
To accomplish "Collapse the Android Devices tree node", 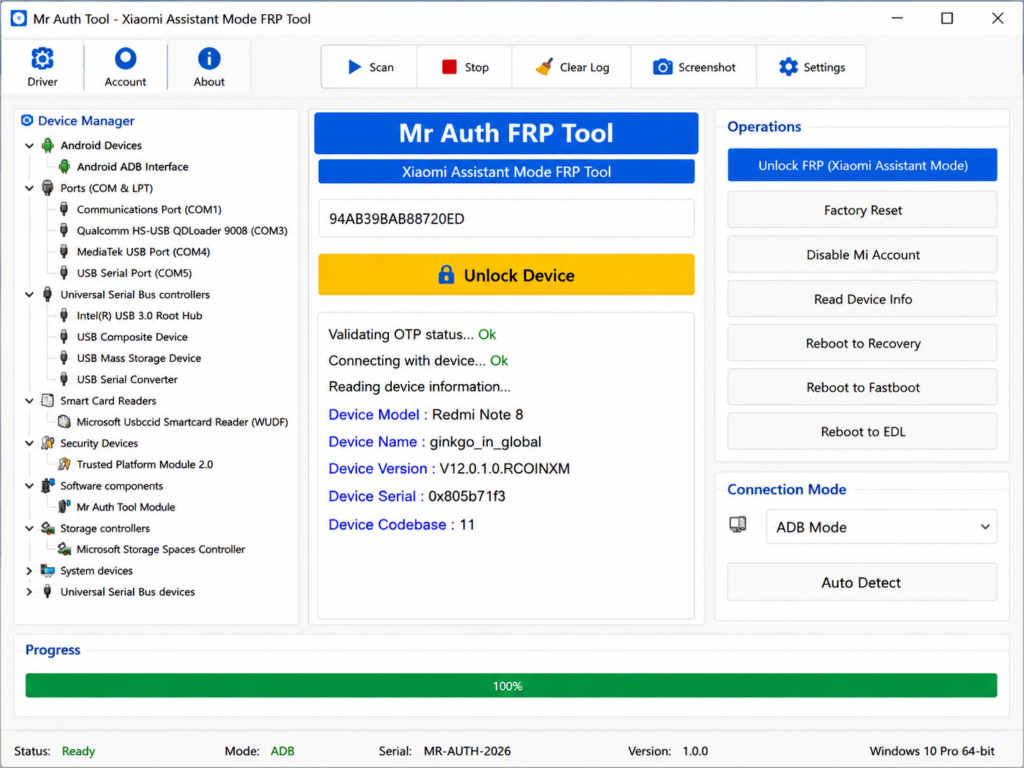I will point(29,146).
